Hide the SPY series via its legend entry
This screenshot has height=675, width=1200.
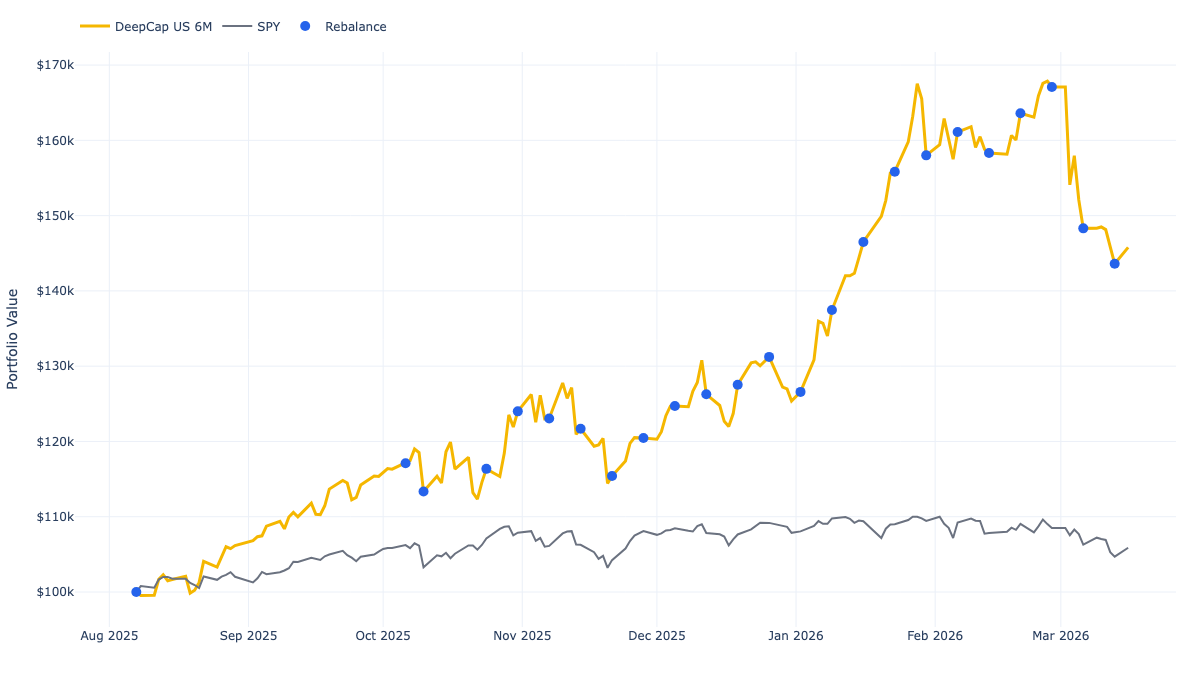267,27
